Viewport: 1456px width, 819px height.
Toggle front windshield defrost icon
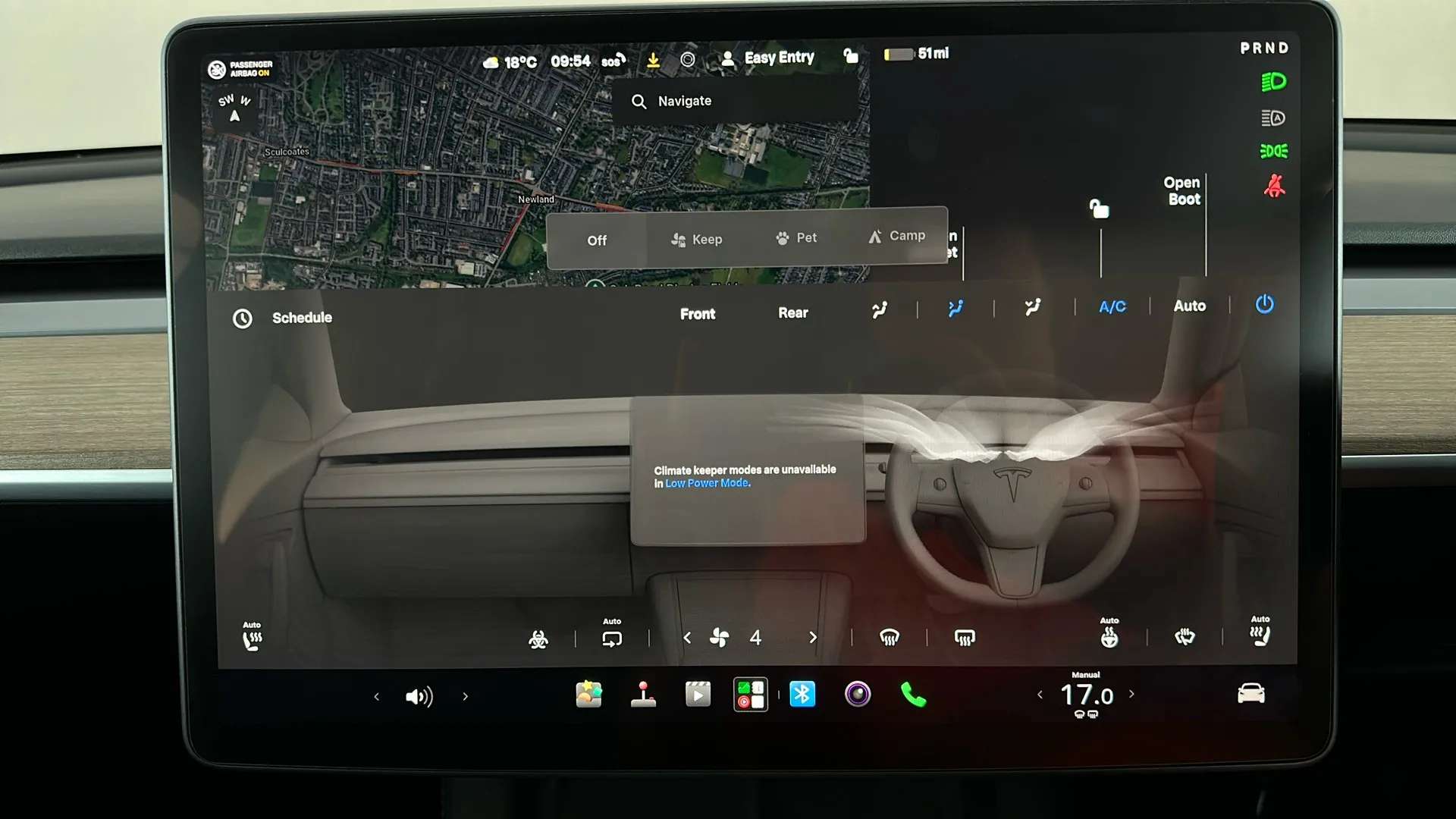[x=889, y=637]
